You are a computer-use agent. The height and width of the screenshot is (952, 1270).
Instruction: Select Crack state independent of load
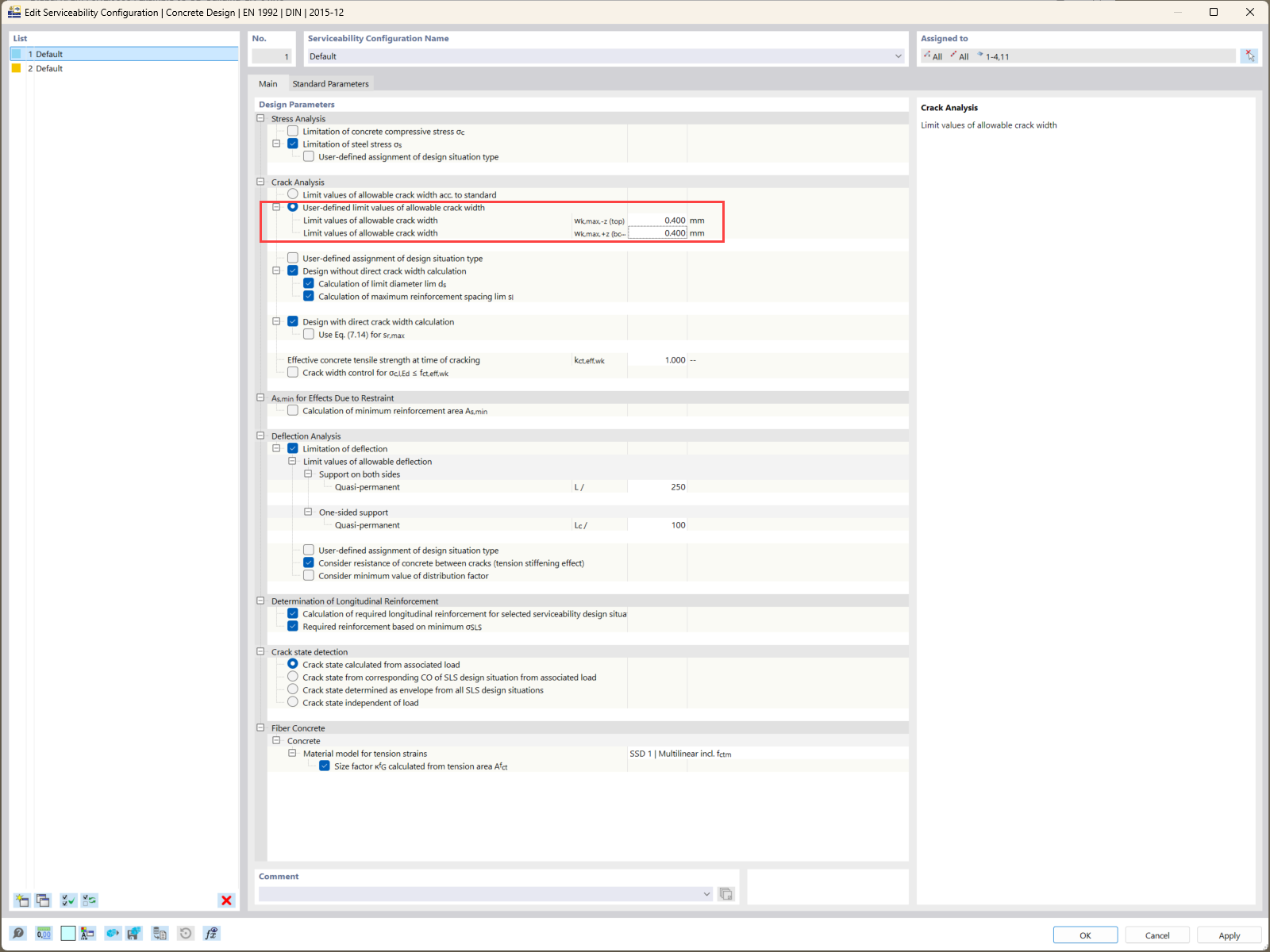293,702
